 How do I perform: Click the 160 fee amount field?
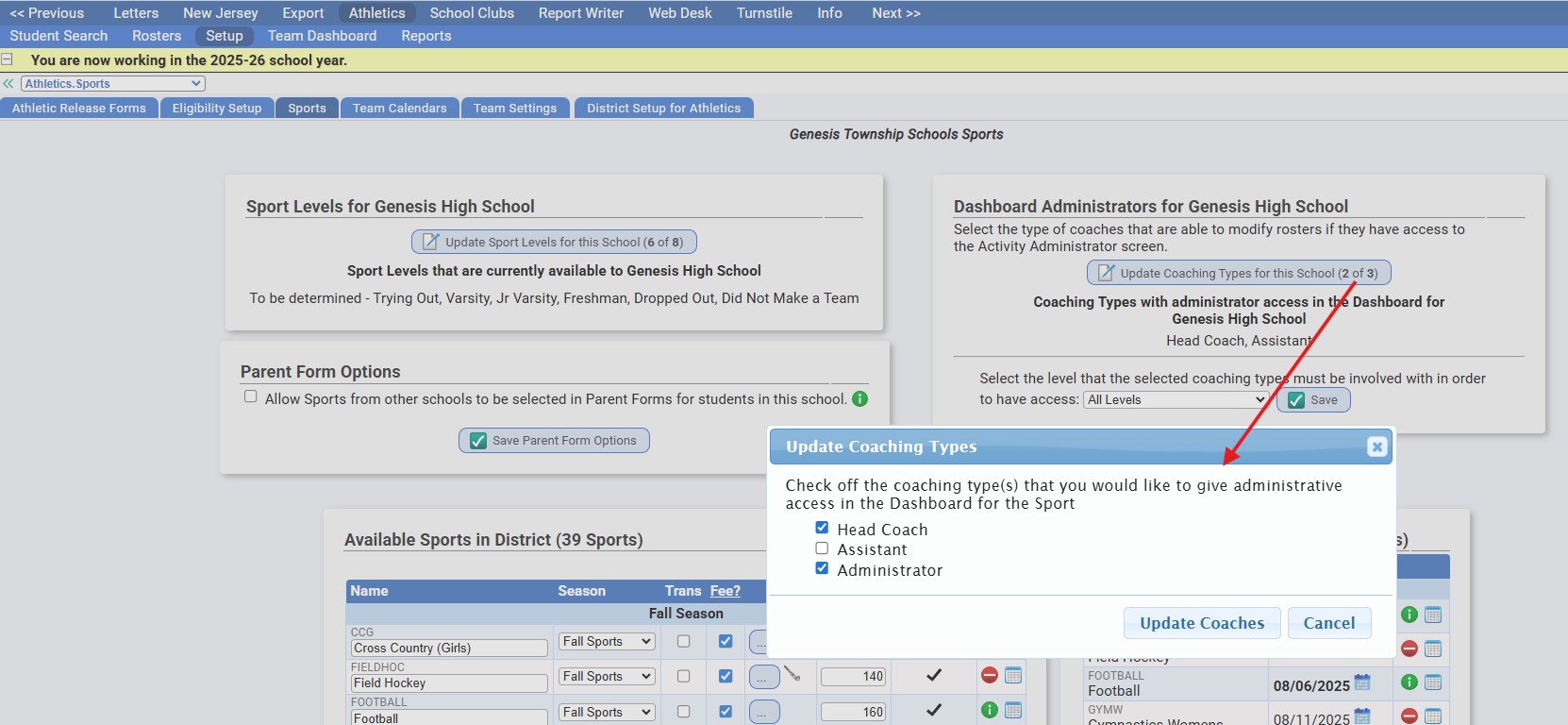coord(853,712)
